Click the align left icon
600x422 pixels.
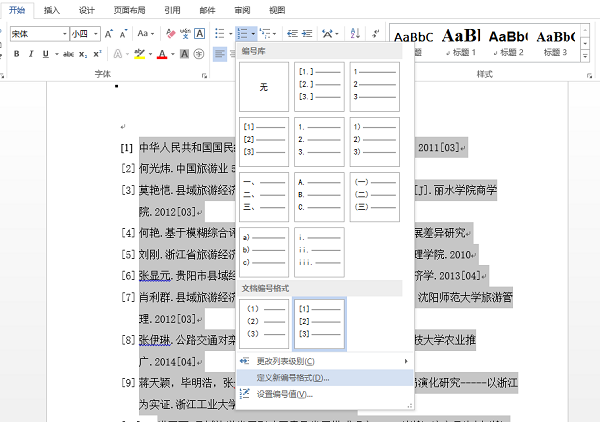coord(220,54)
